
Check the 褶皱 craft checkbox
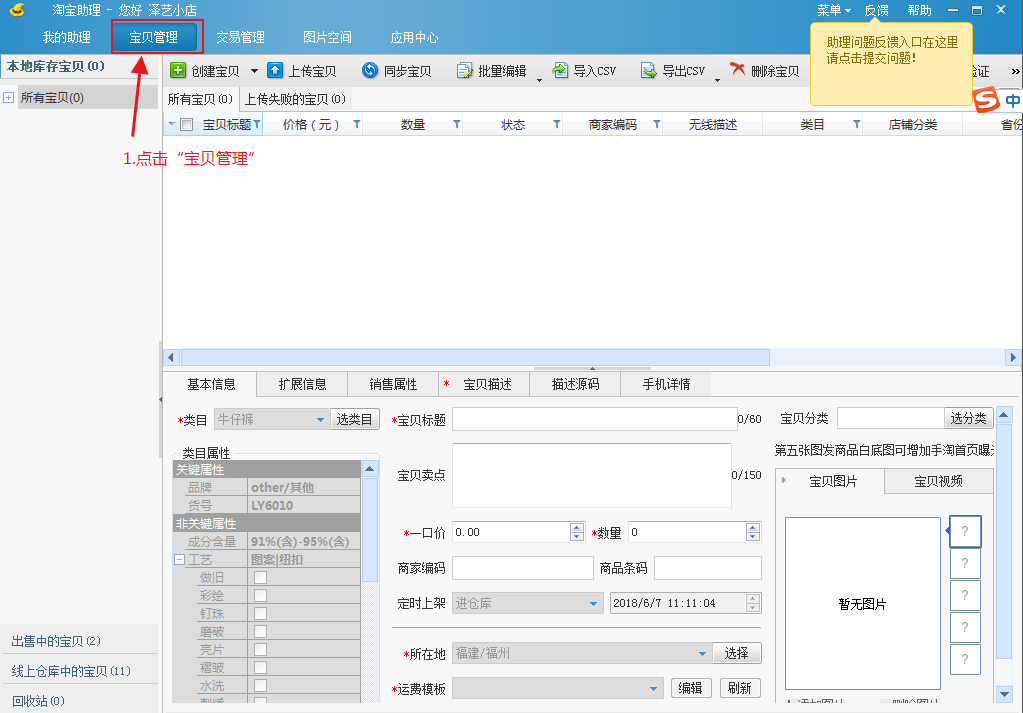[260, 667]
